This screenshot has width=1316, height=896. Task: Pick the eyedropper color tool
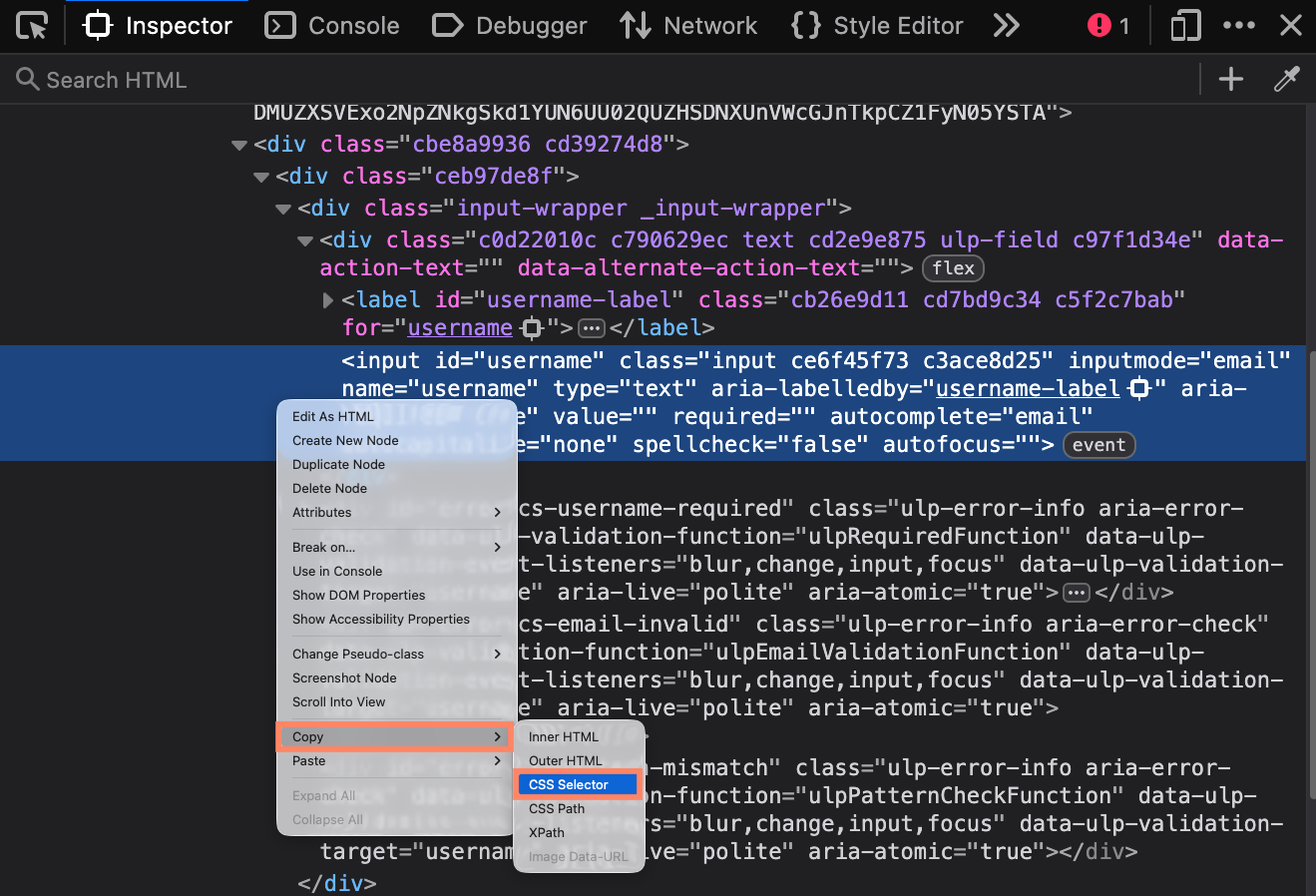pos(1286,80)
